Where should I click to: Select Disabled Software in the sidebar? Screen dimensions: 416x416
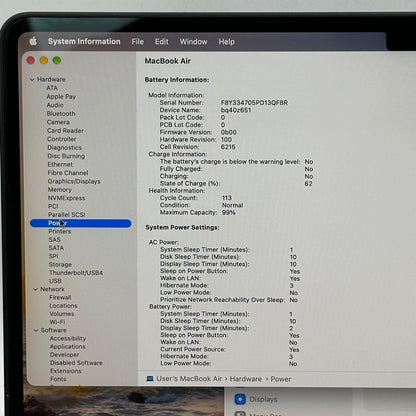(76, 363)
